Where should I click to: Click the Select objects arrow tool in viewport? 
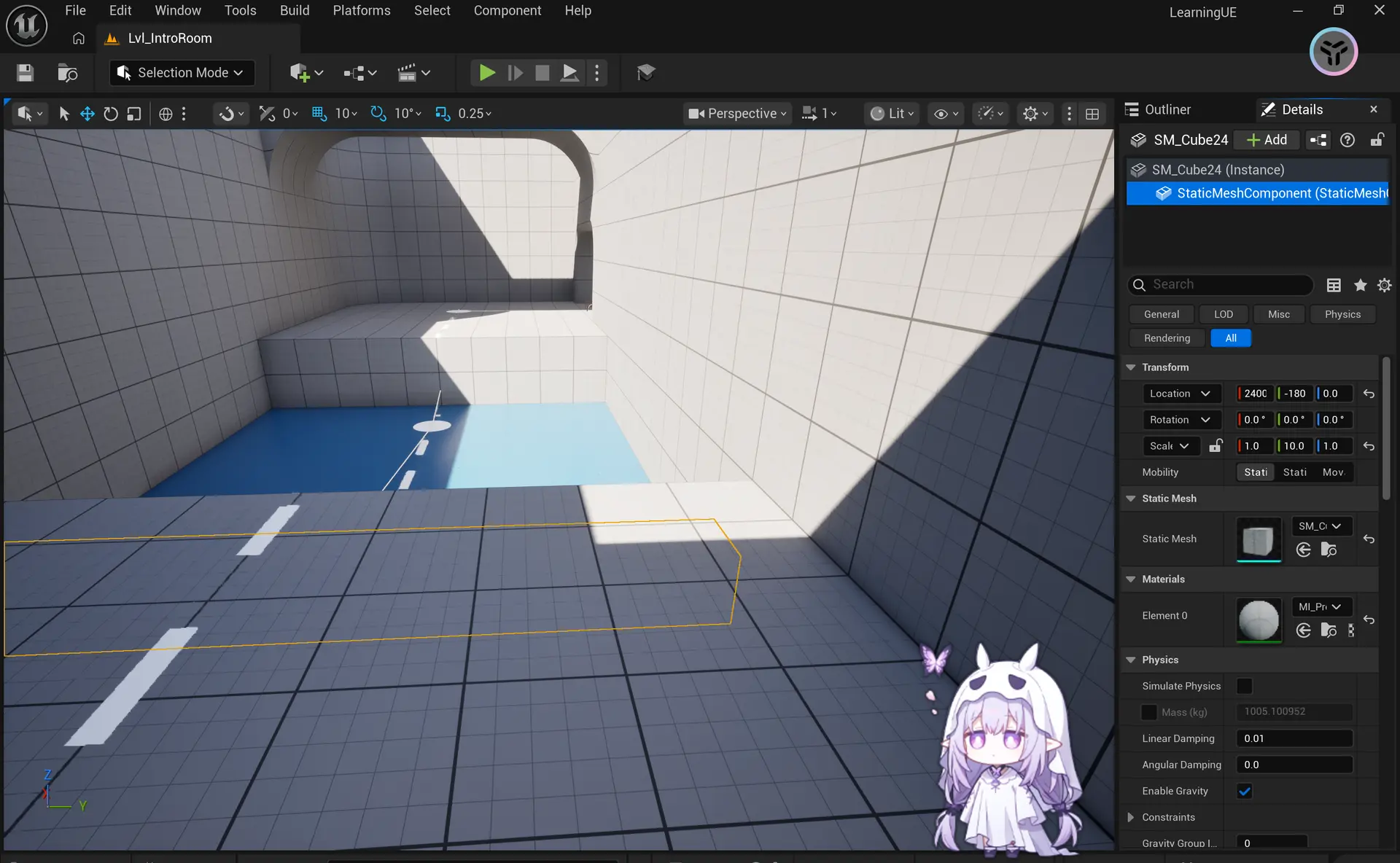coord(64,114)
